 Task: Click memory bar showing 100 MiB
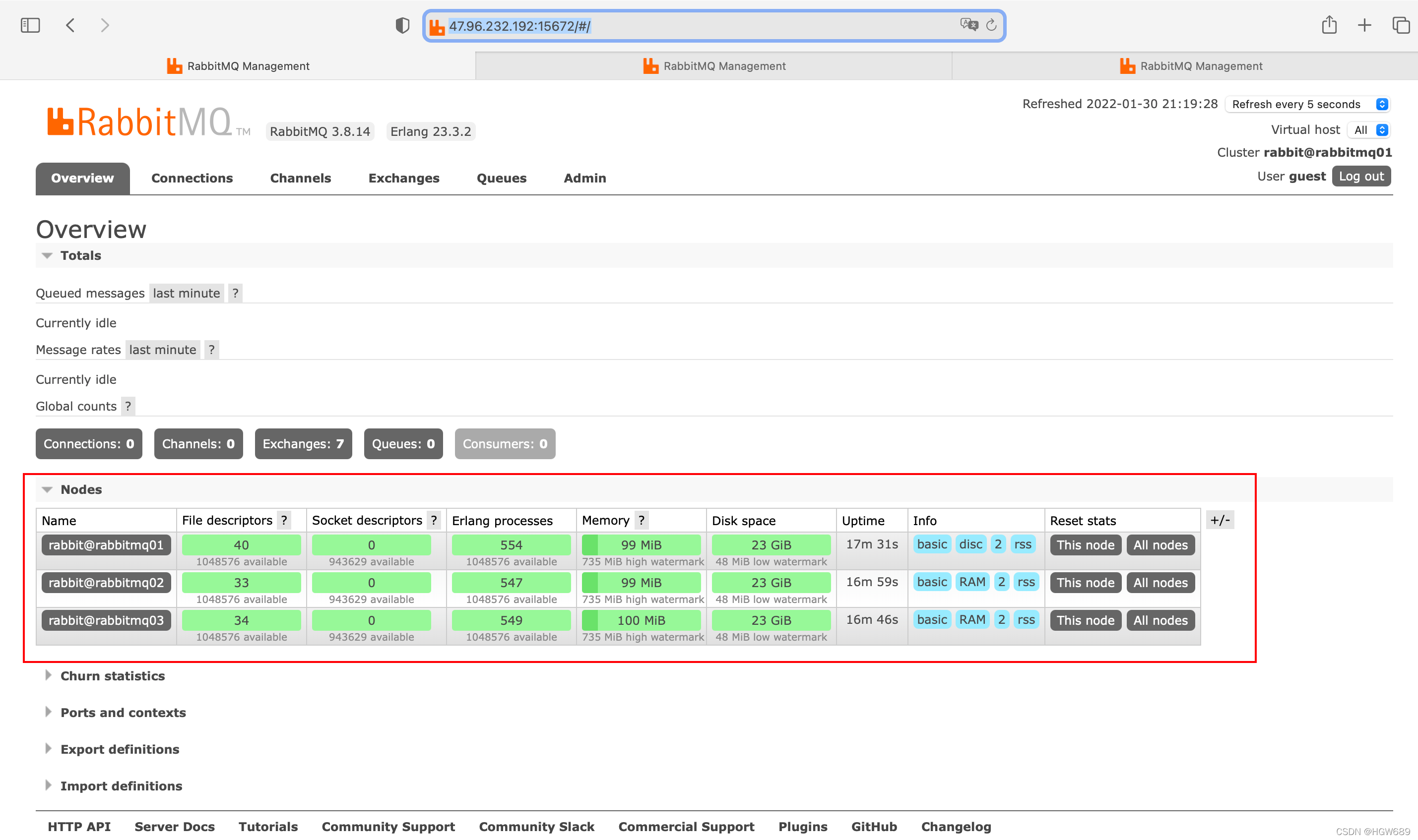pos(641,620)
